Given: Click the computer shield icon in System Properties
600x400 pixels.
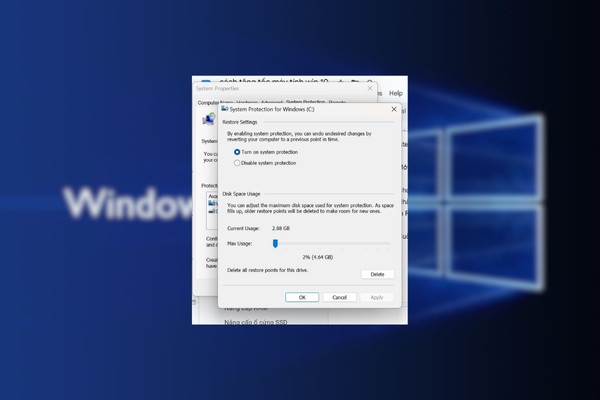Looking at the screenshot, I should (x=209, y=119).
